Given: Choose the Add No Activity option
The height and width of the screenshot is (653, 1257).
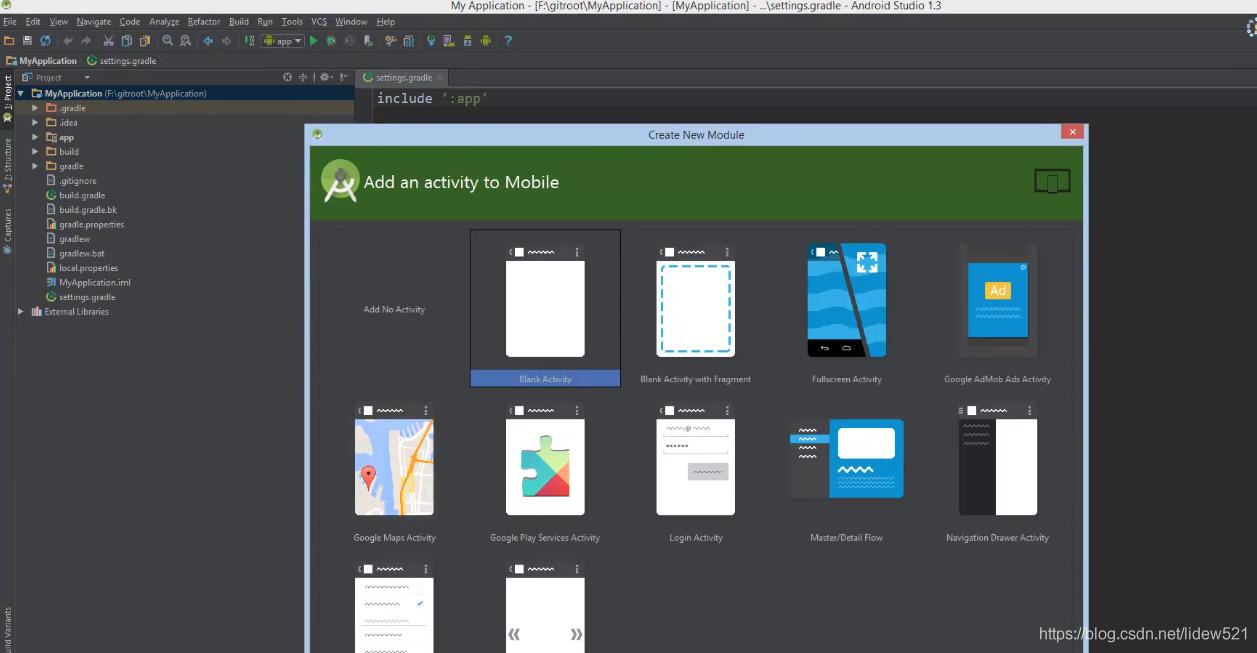Looking at the screenshot, I should pyautogui.click(x=394, y=309).
